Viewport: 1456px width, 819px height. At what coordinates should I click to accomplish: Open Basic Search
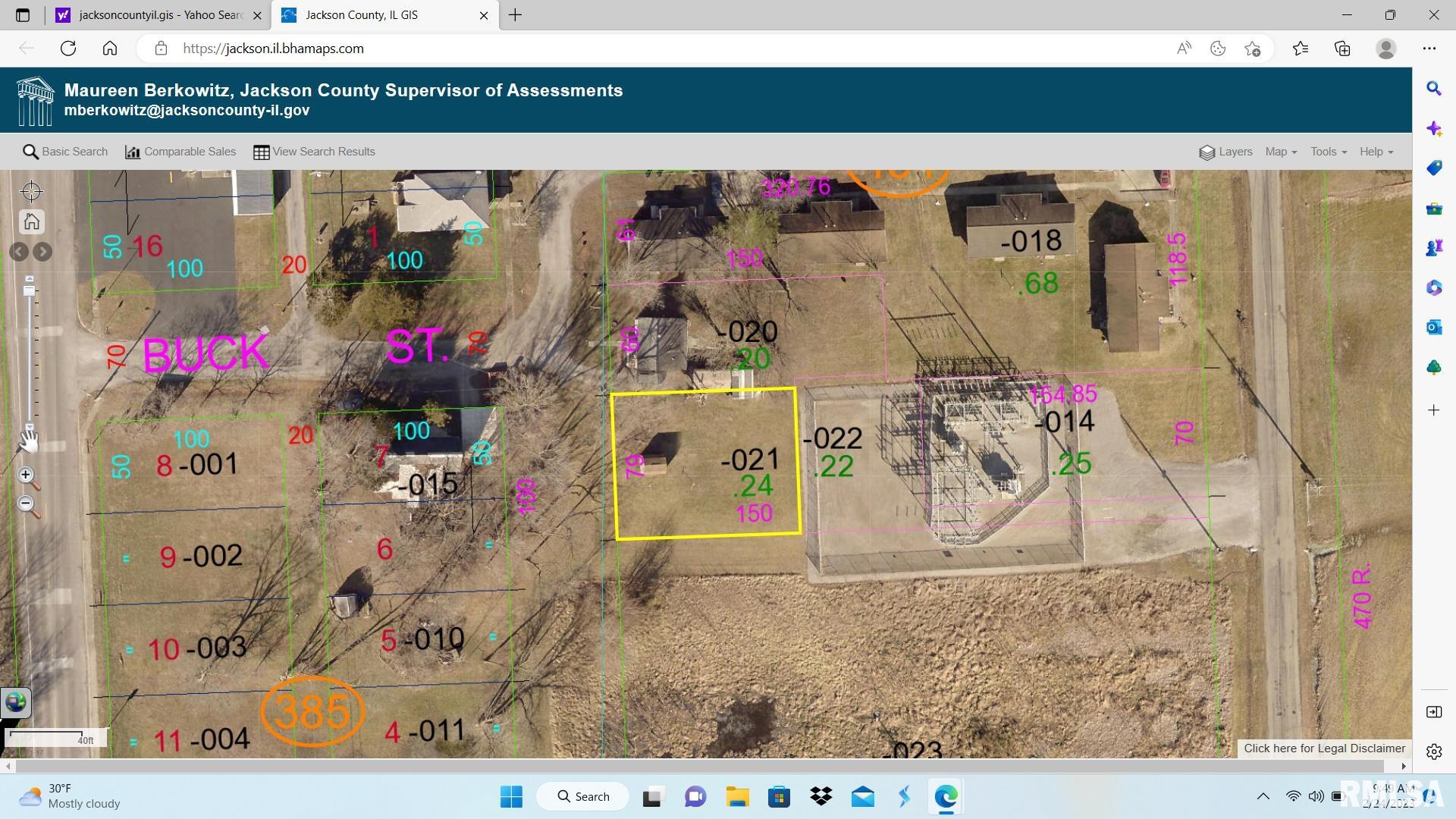[x=65, y=152]
